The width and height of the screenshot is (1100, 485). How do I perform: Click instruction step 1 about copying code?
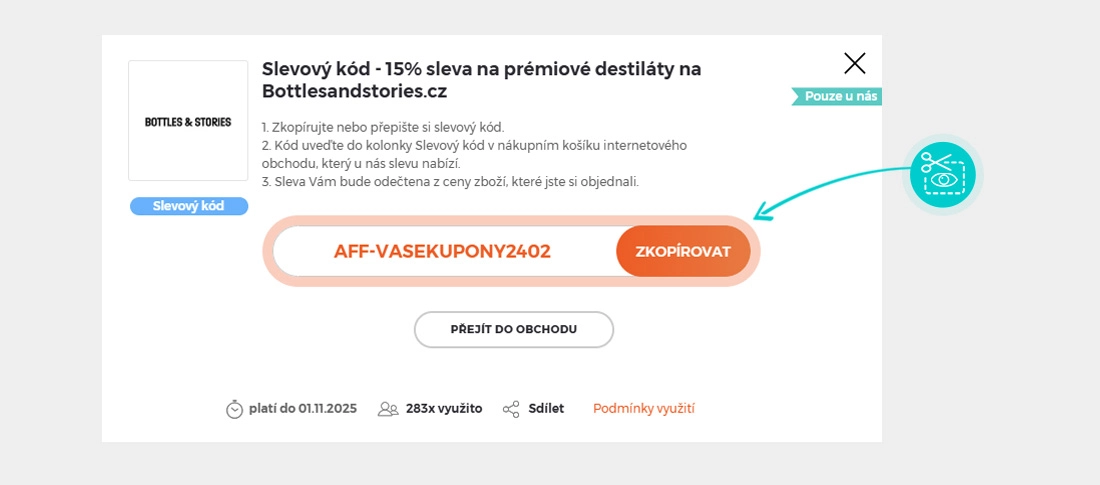pos(383,127)
